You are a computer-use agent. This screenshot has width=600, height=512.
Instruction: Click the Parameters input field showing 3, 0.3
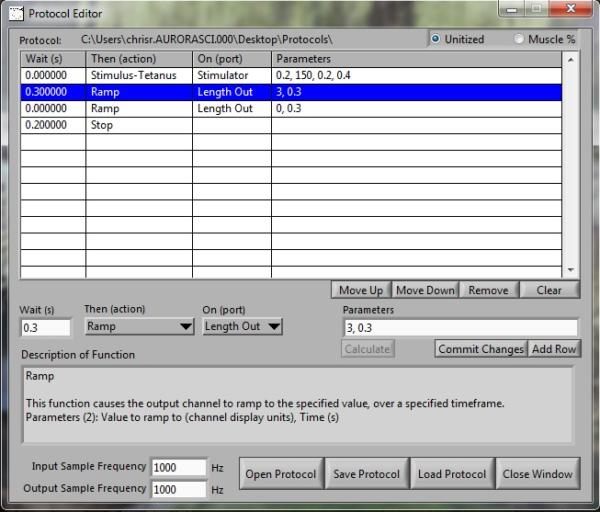coord(461,328)
